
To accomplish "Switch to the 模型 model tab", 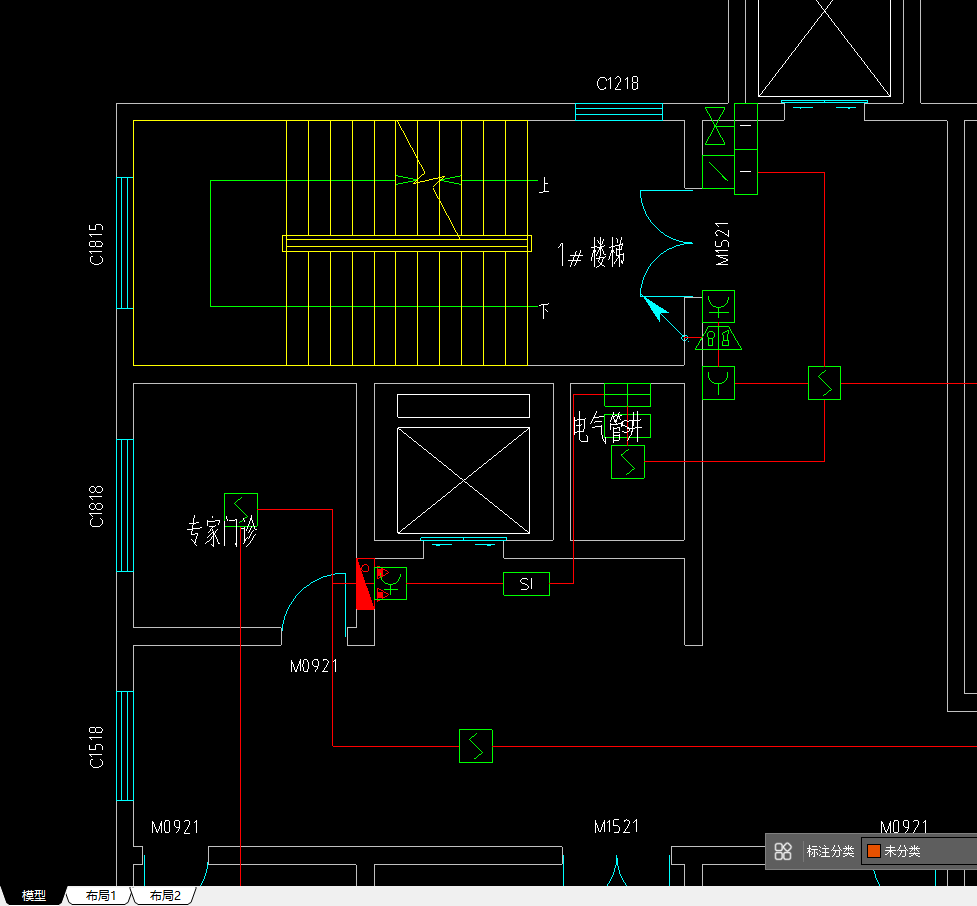I will (34, 895).
